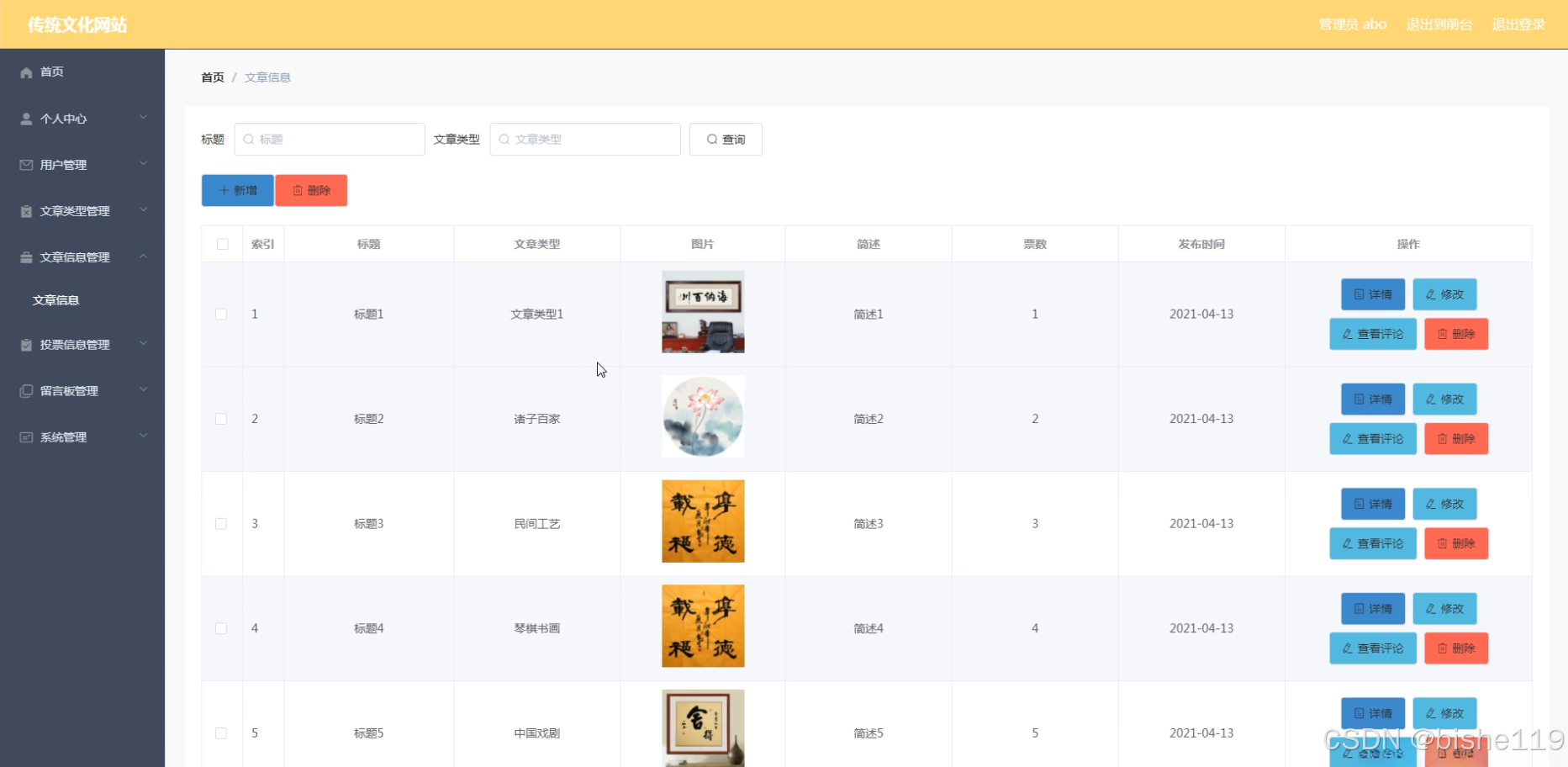Select 退出登录 in the top bar
1568x767 pixels.
1518,24
